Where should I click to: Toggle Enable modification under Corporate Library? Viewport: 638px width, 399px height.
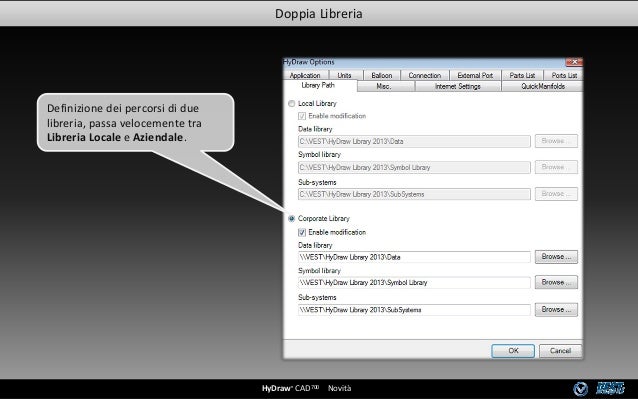click(x=302, y=233)
